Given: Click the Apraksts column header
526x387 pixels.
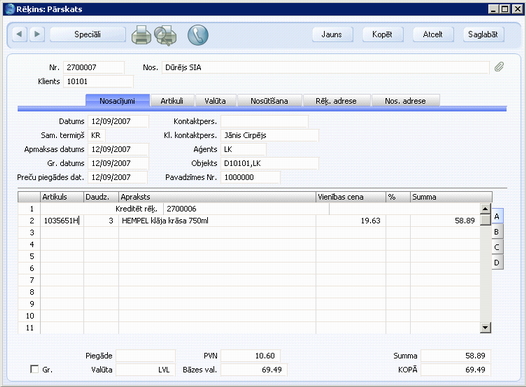Looking at the screenshot, I should point(217,197).
